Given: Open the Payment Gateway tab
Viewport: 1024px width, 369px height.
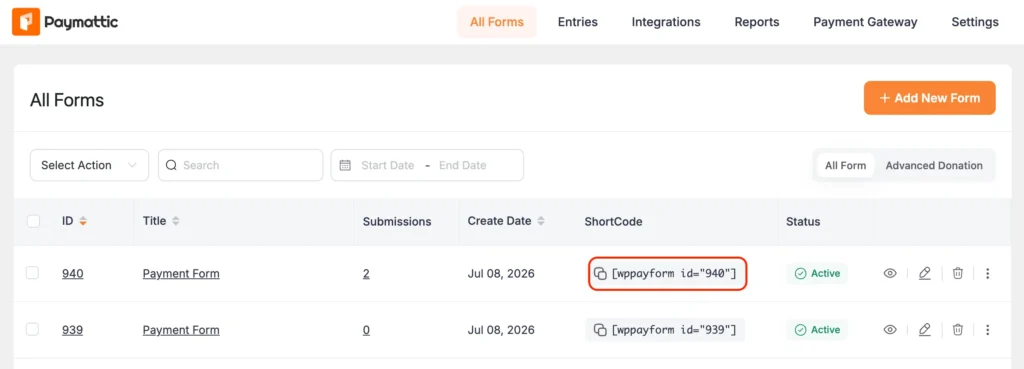Looking at the screenshot, I should point(865,22).
